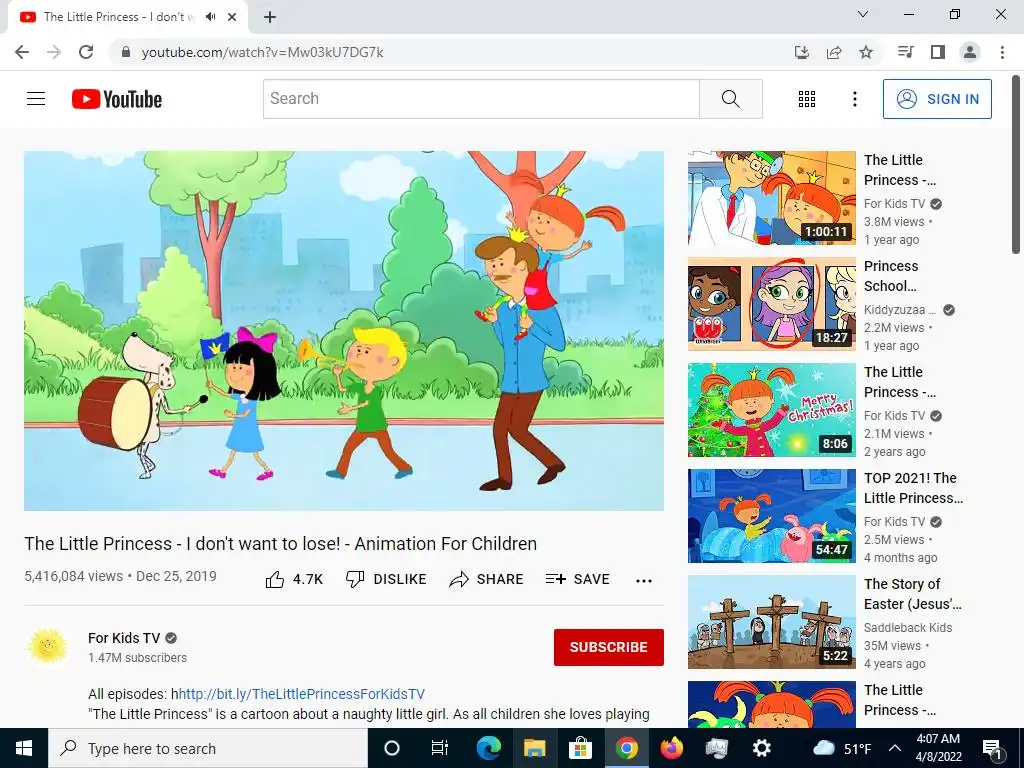1024x768 pixels.
Task: Install the YouTube app icon in address bar
Action: tap(802, 52)
